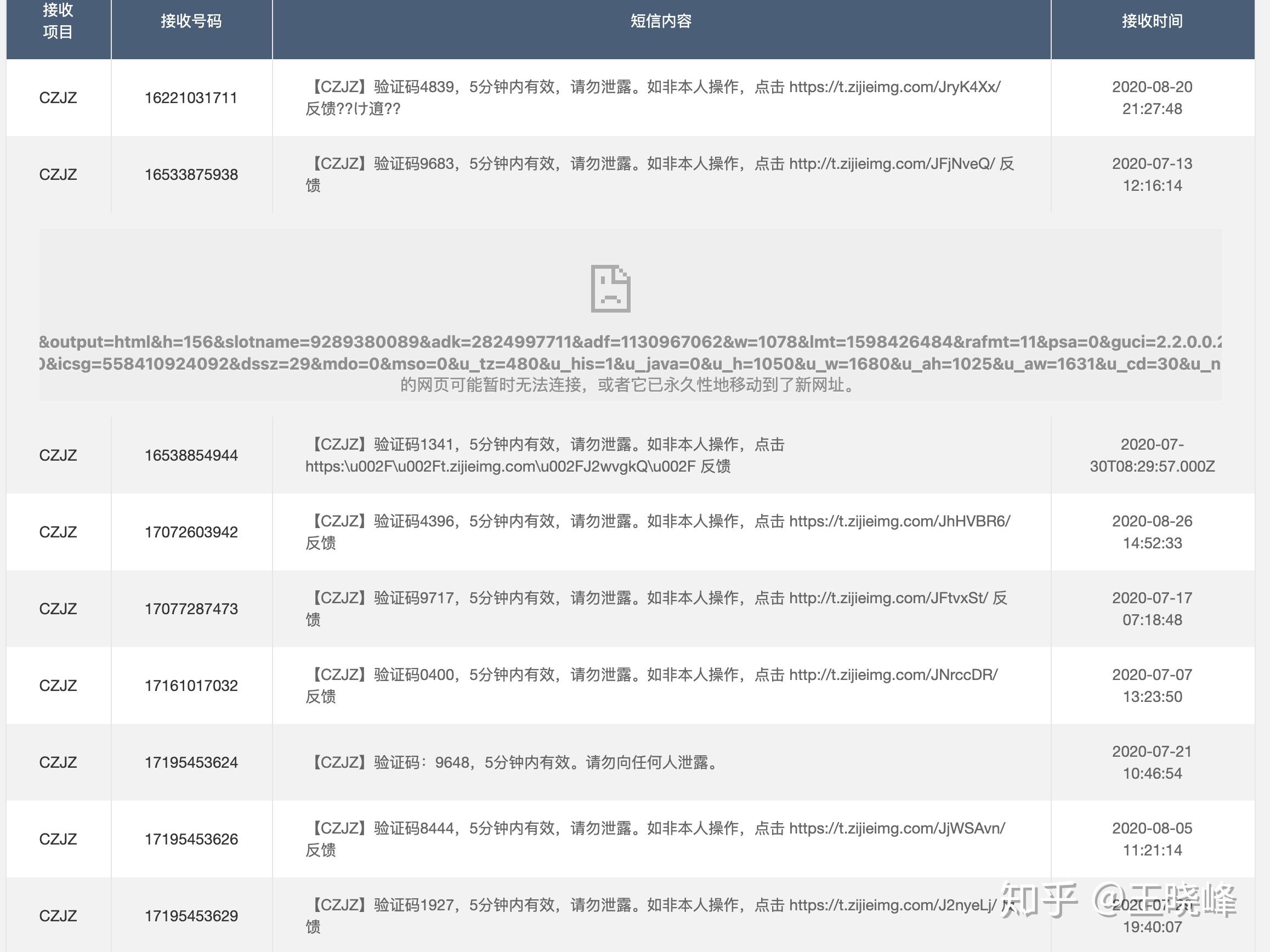Click timestamp 2020-07-17 07:18:48

pos(1152,609)
